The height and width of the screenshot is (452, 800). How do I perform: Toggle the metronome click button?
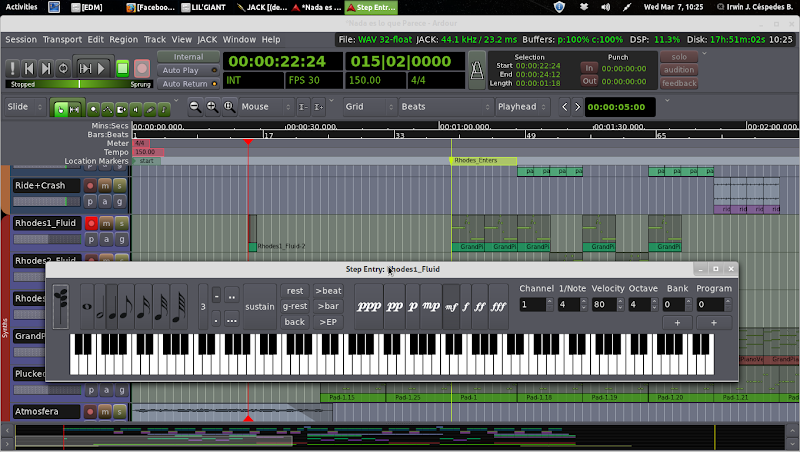point(476,68)
